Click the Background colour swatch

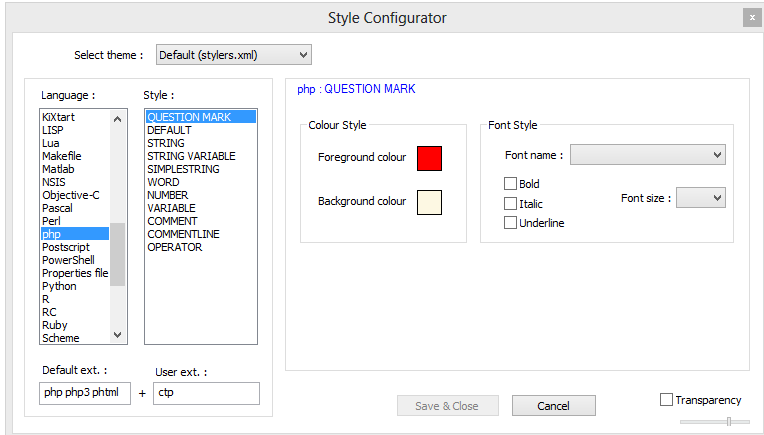429,202
